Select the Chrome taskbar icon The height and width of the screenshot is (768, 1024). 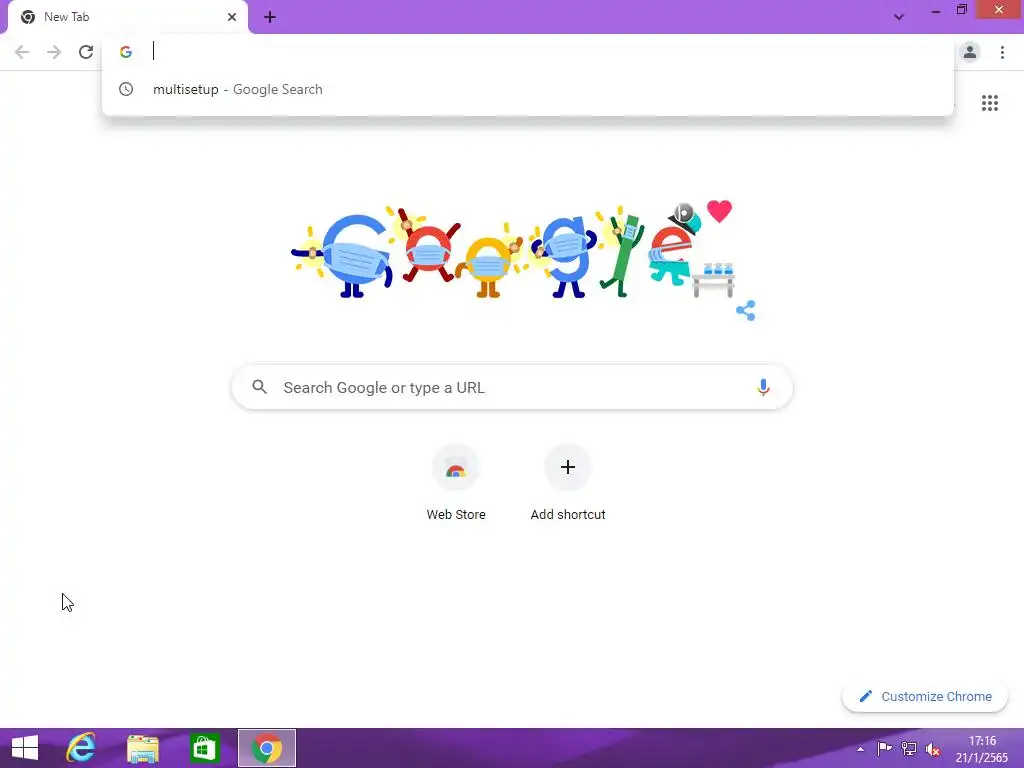click(267, 748)
